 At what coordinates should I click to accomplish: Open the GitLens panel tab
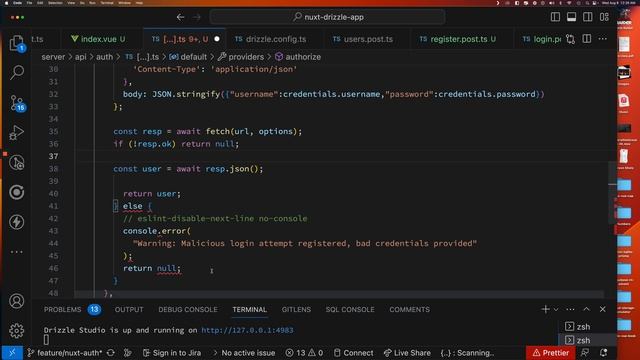pos(296,309)
